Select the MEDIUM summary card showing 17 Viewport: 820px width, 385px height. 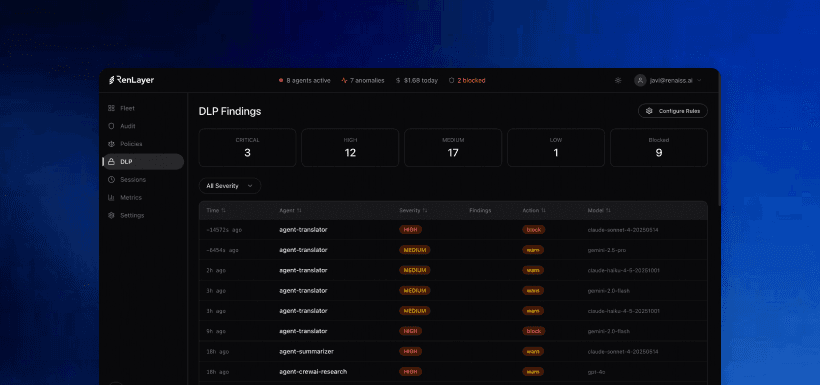453,148
